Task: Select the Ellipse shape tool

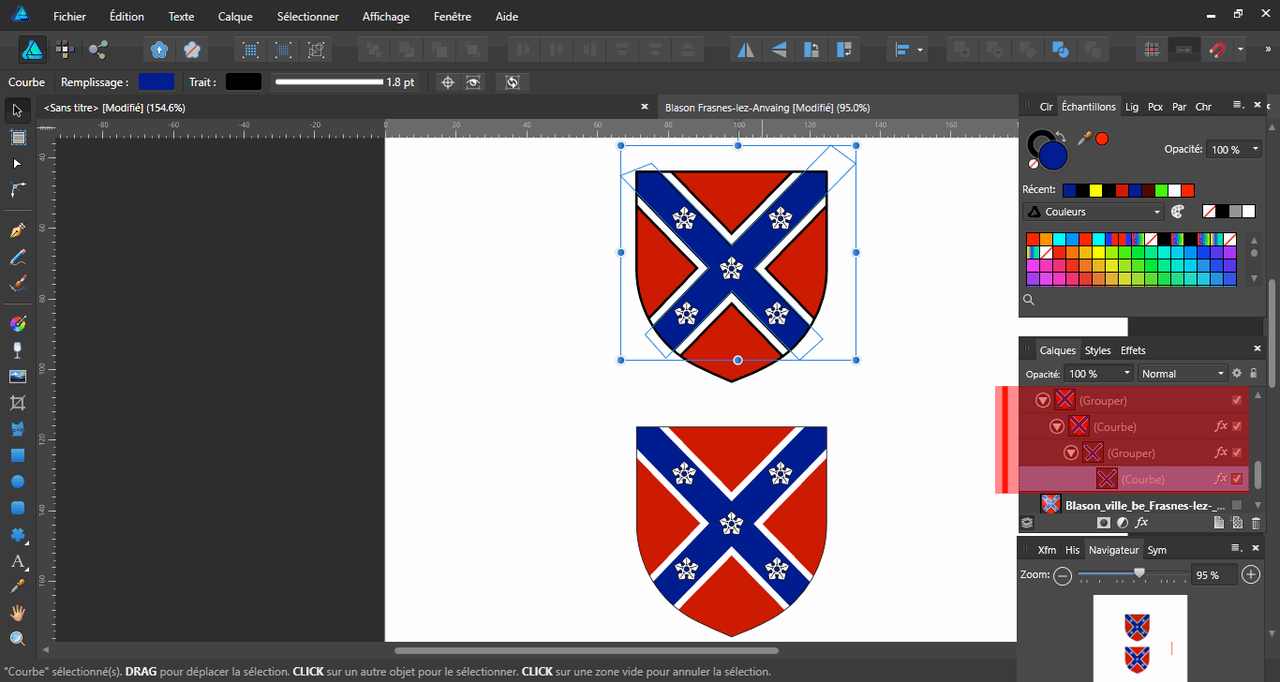Action: [x=17, y=481]
